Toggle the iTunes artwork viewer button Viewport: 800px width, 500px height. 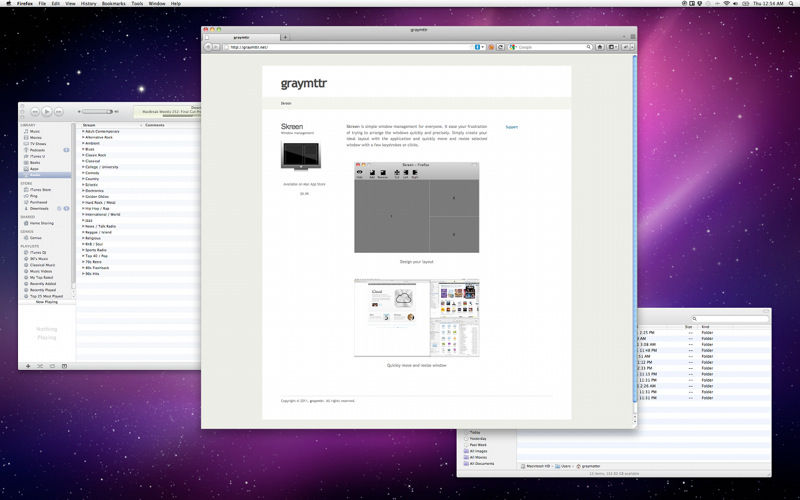click(64, 366)
